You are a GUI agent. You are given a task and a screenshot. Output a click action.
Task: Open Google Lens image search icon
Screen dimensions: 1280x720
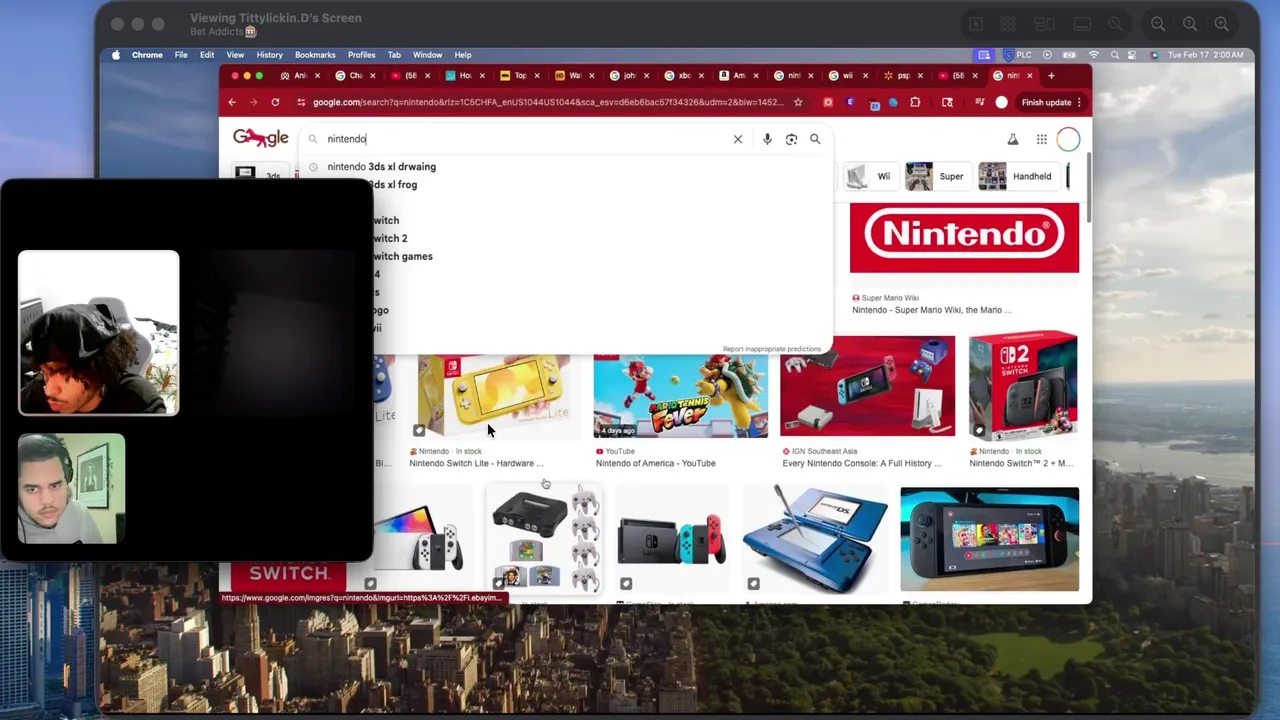(791, 139)
